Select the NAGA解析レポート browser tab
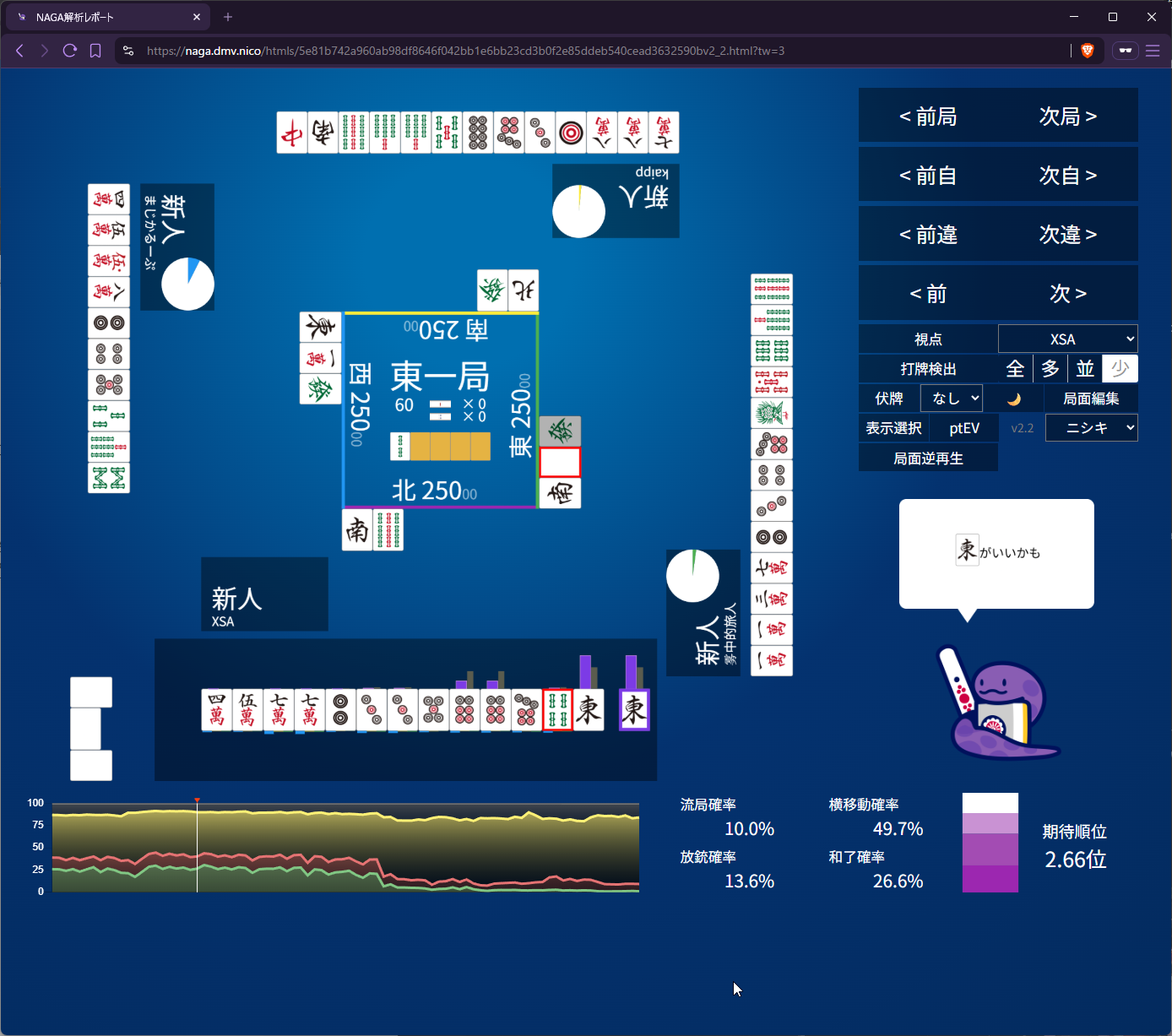The width and height of the screenshot is (1172, 1036). (106, 17)
